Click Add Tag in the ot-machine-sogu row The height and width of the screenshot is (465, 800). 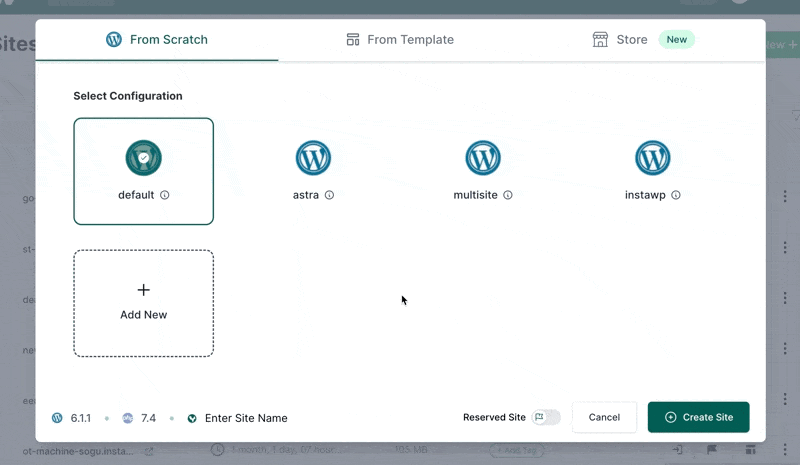[517, 450]
